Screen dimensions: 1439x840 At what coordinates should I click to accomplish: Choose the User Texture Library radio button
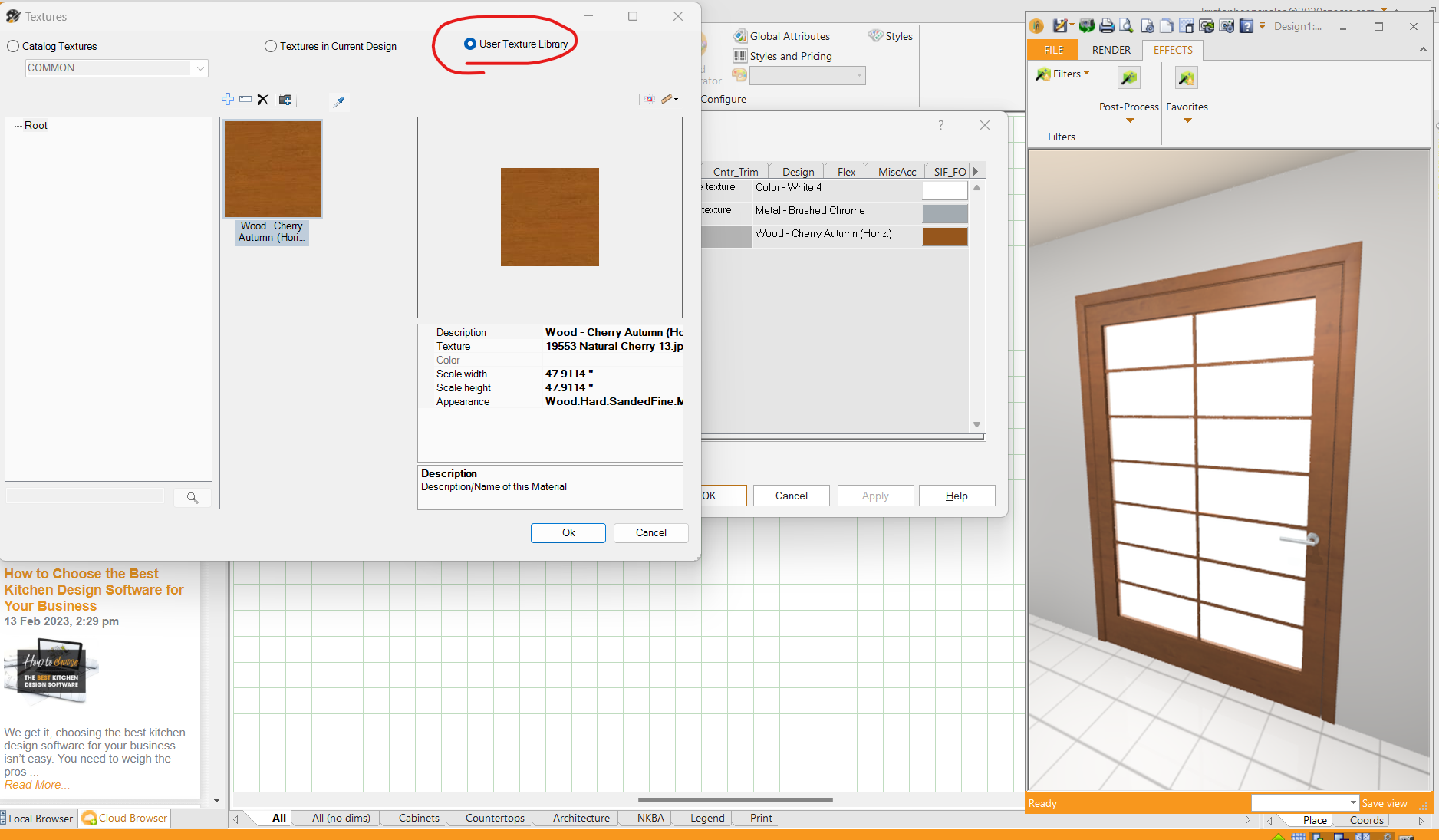(x=470, y=44)
